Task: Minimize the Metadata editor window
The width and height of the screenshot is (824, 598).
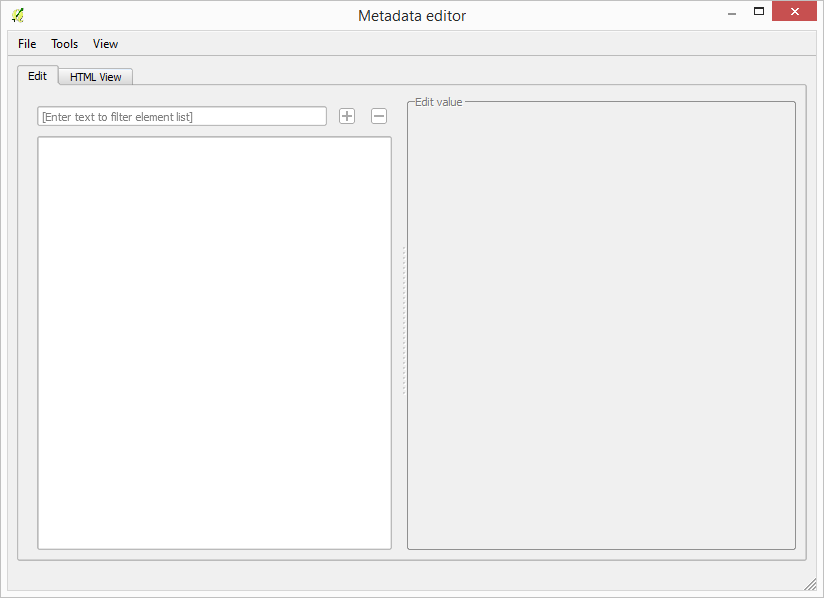Action: coord(731,11)
